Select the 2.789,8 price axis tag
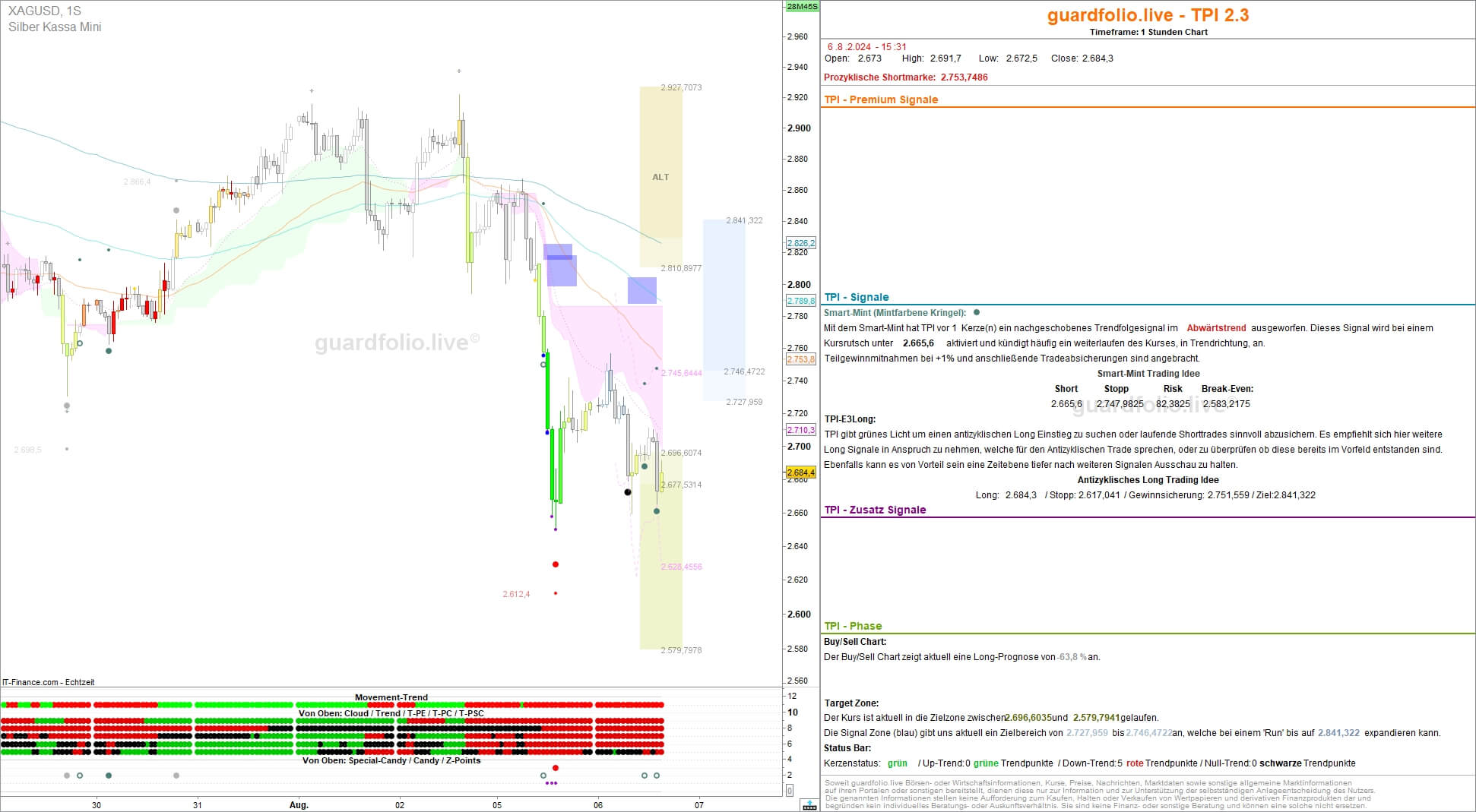 (x=800, y=301)
